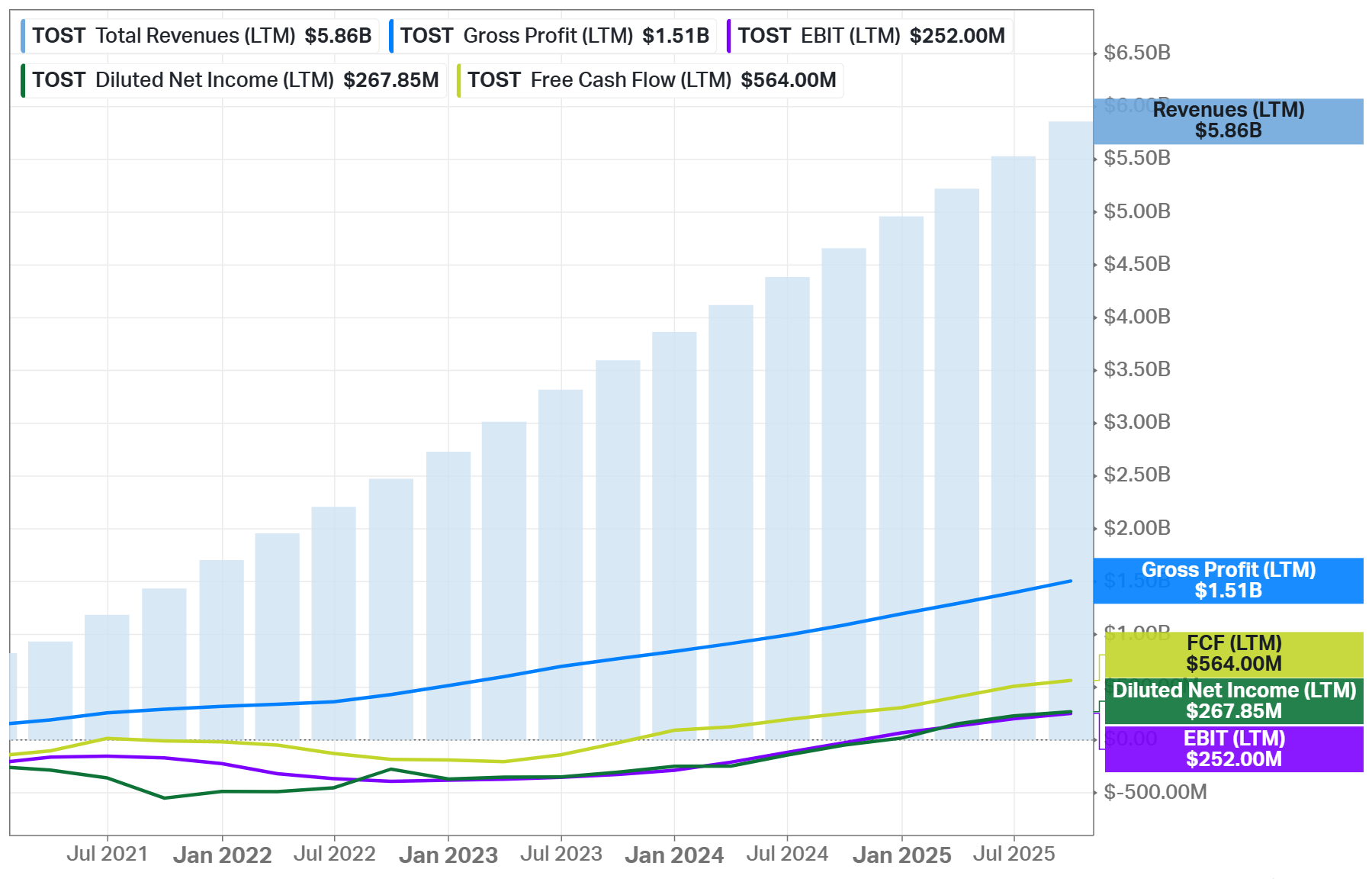Click the revenue bar above Jul 2021
This screenshot has width=1372, height=879.
click(x=107, y=677)
